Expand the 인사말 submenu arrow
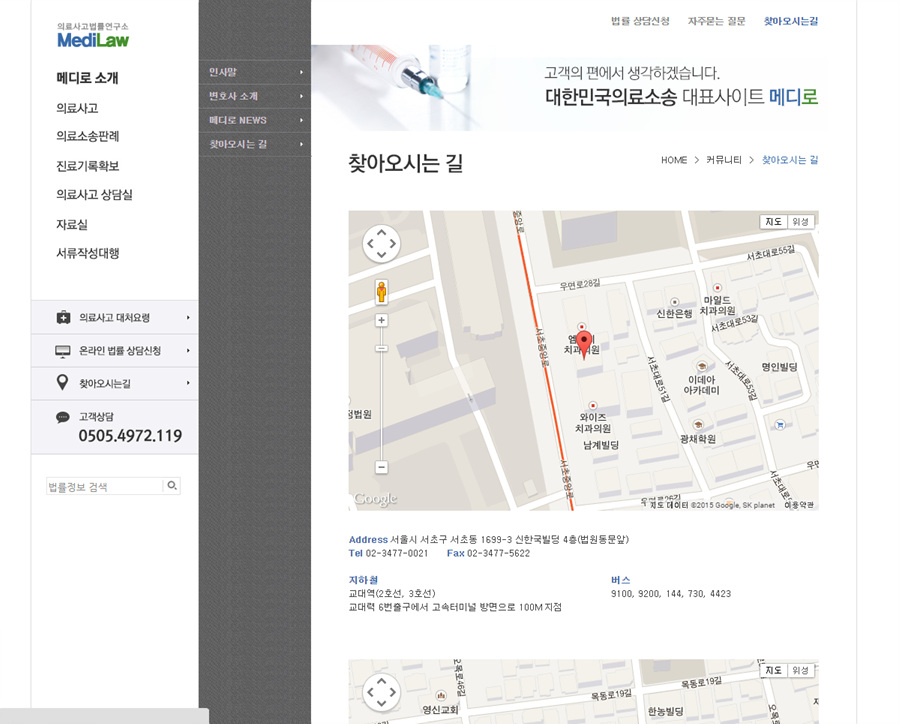Screen dimensions: 900x724 [x=301, y=72]
